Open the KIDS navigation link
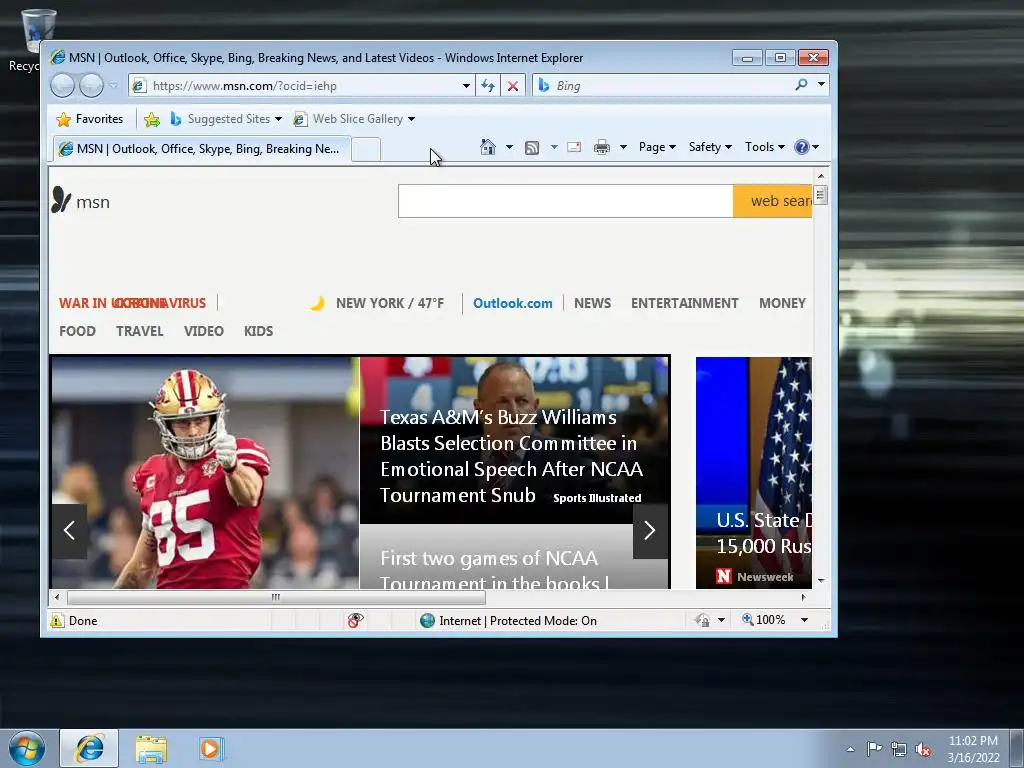 259,331
